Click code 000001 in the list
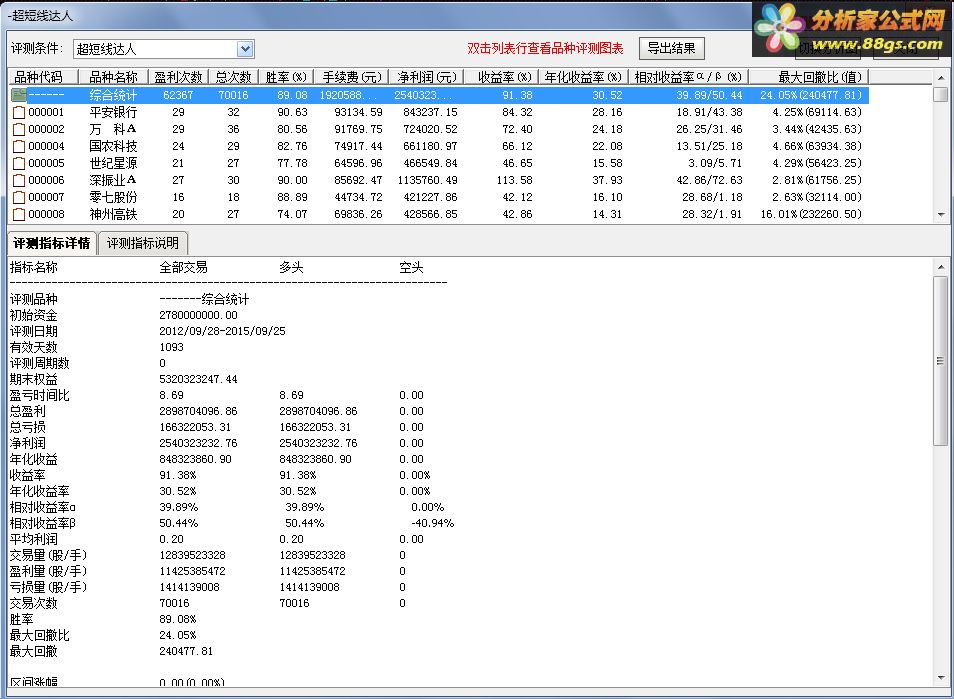This screenshot has height=699, width=954. [46, 113]
